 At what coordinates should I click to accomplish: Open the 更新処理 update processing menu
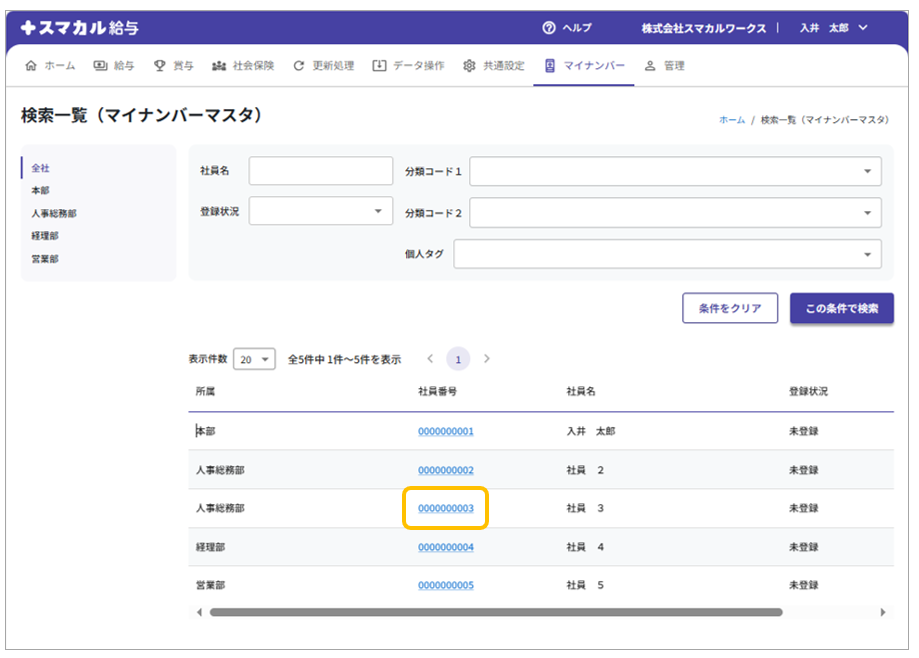(x=324, y=66)
